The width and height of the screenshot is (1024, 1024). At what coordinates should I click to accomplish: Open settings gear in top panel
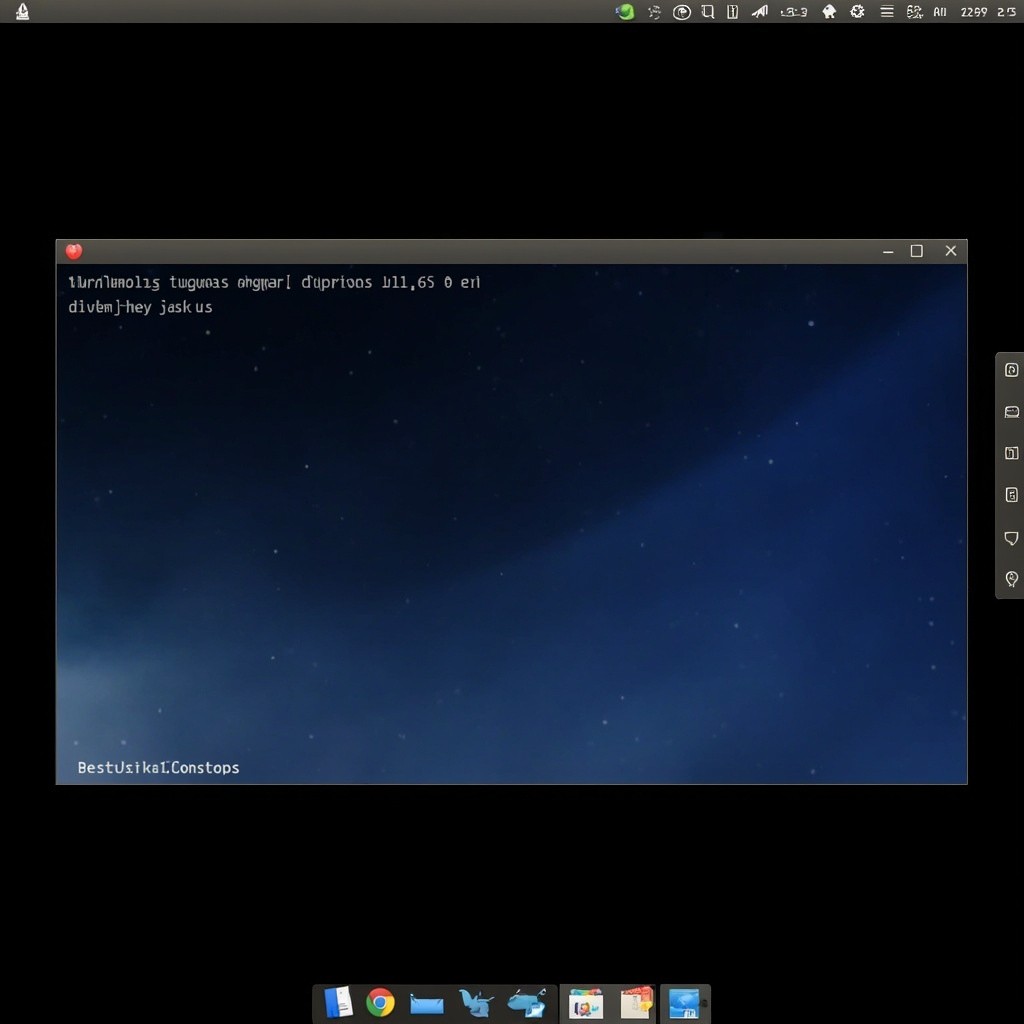(857, 12)
